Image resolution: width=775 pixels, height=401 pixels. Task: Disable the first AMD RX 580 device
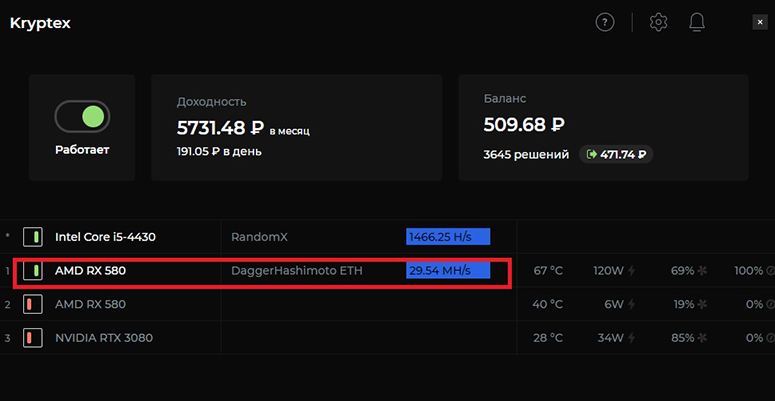pos(33,270)
